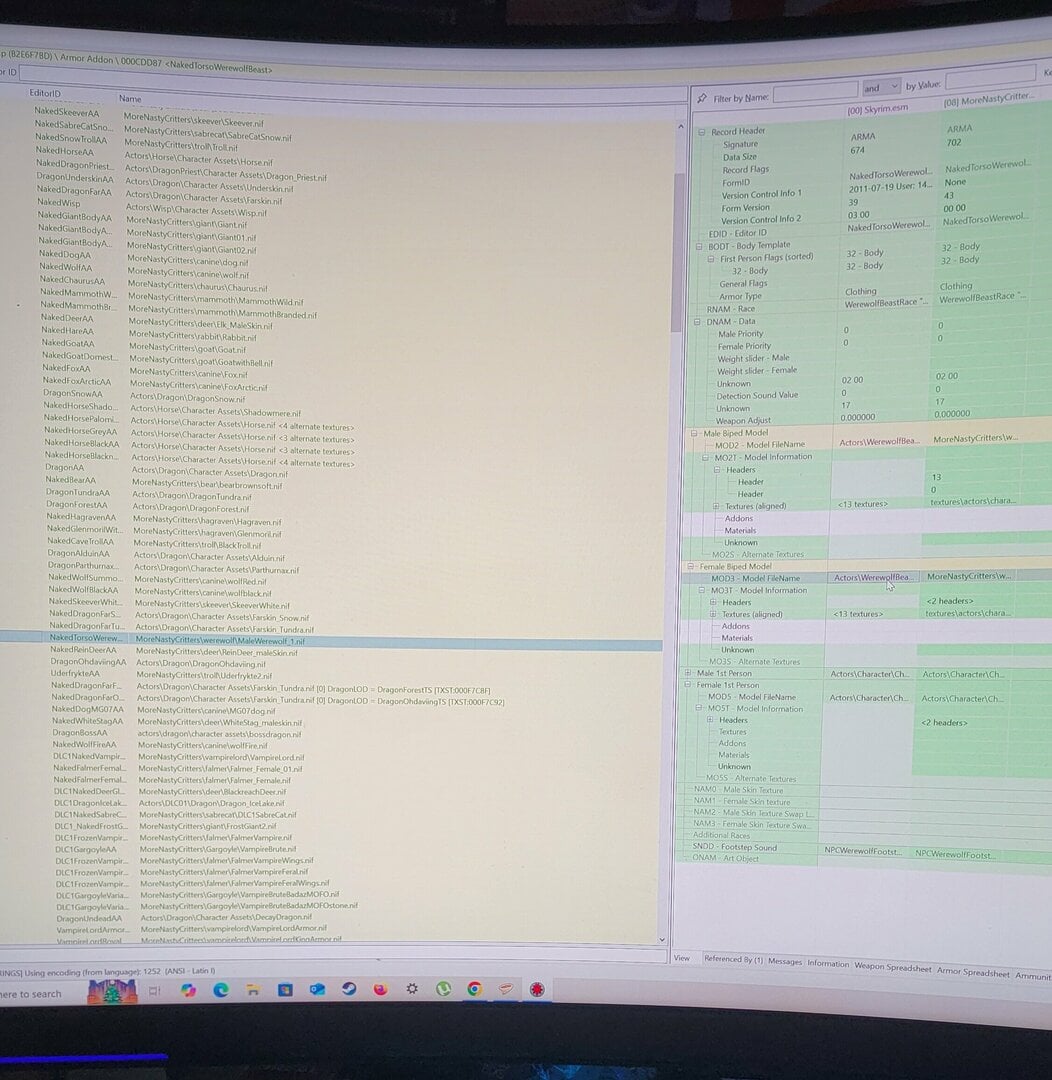The image size is (1052, 1080).
Task: Expand the Male 1st Person node
Action: coord(688,673)
